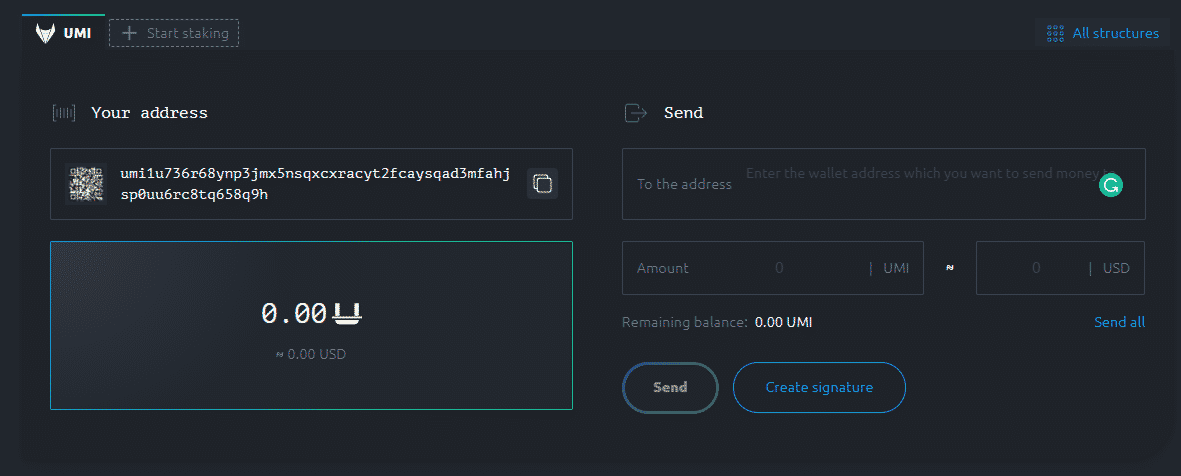
Task: Open the wallet QR code thumbnail
Action: point(86,184)
